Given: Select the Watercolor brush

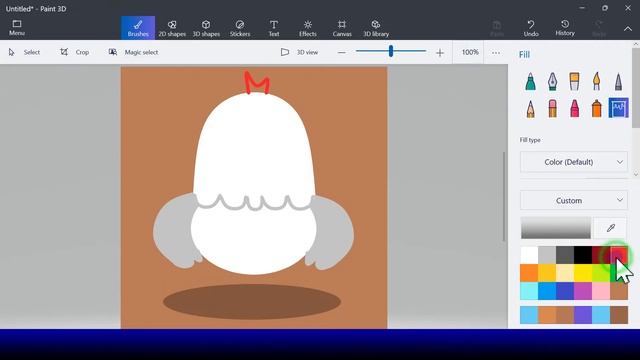Looking at the screenshot, I should click(596, 81).
